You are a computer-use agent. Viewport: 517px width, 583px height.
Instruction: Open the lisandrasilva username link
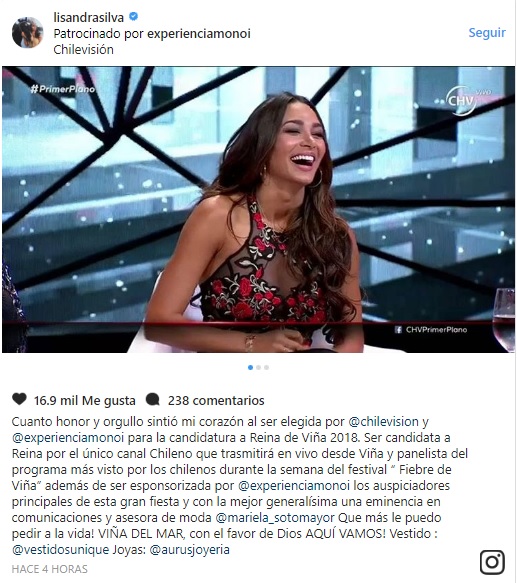tap(89, 17)
